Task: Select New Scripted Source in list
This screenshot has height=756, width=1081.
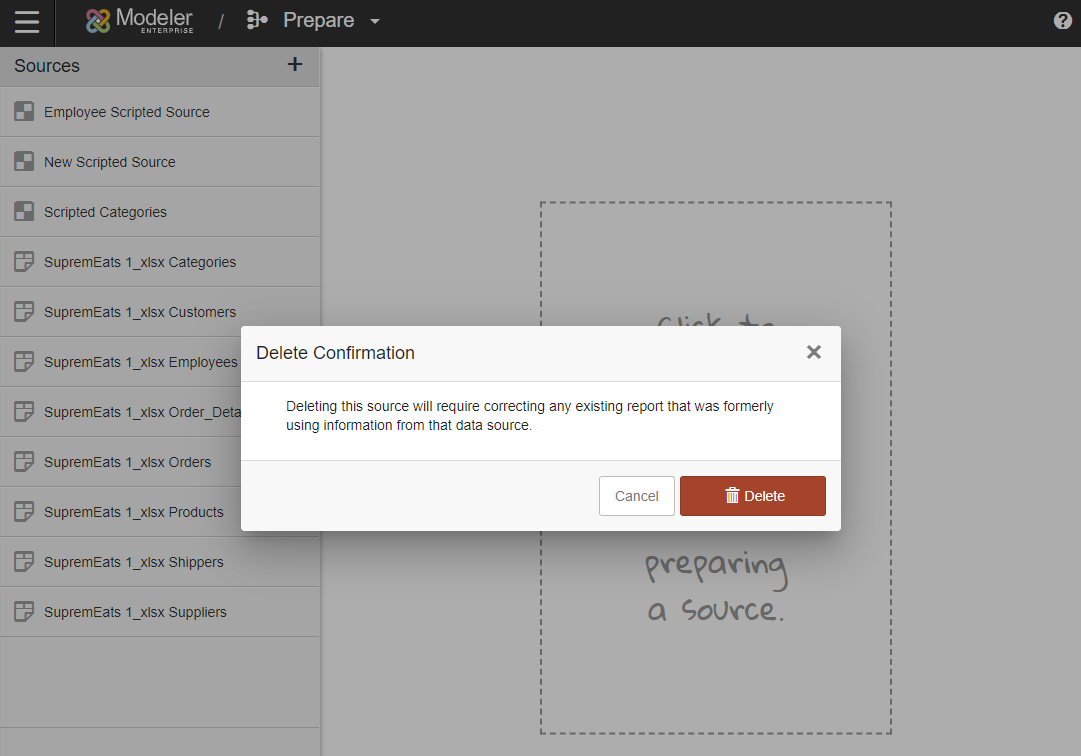Action: coord(110,162)
